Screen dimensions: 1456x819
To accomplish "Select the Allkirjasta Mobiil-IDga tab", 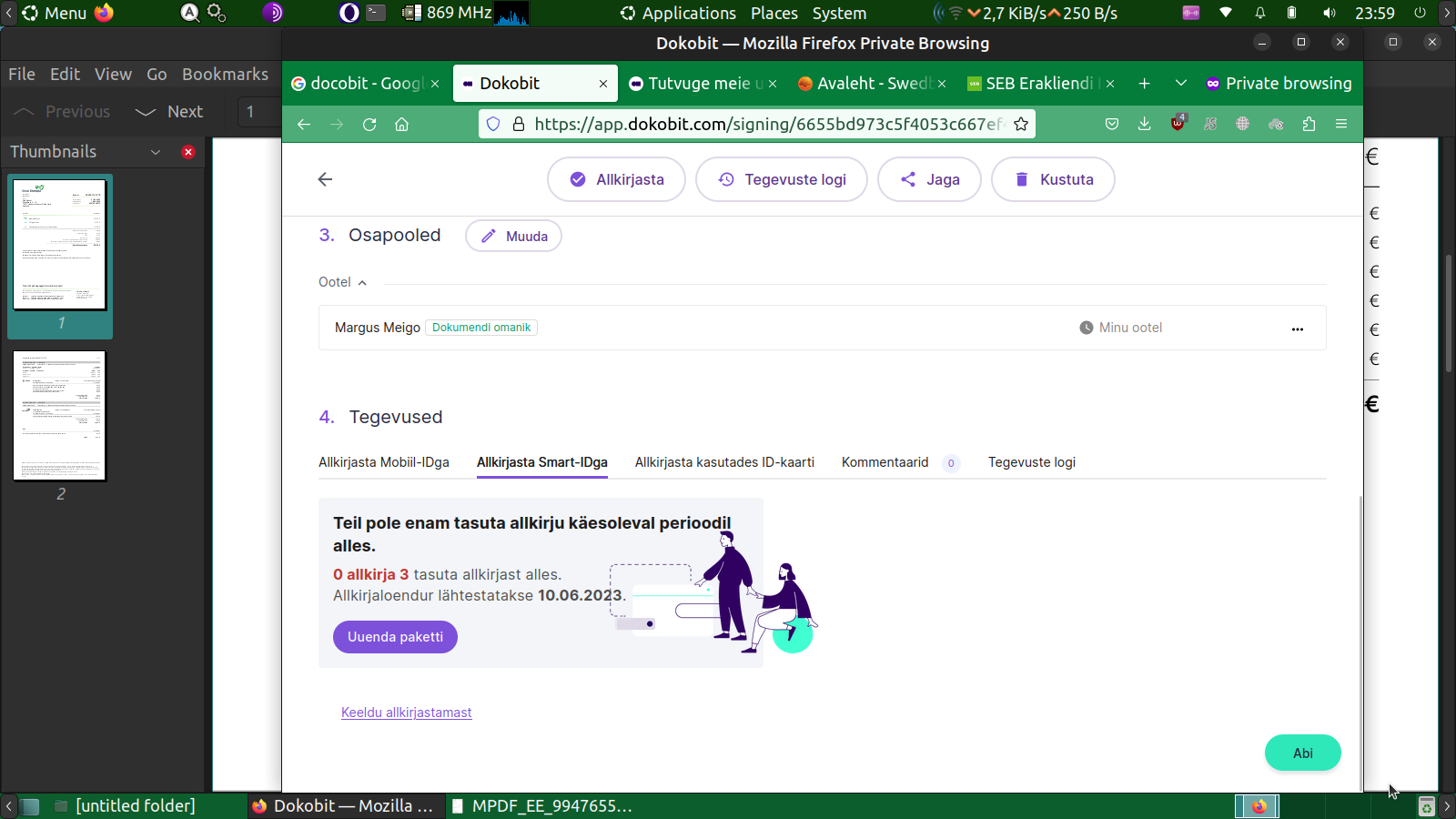I will (x=384, y=462).
